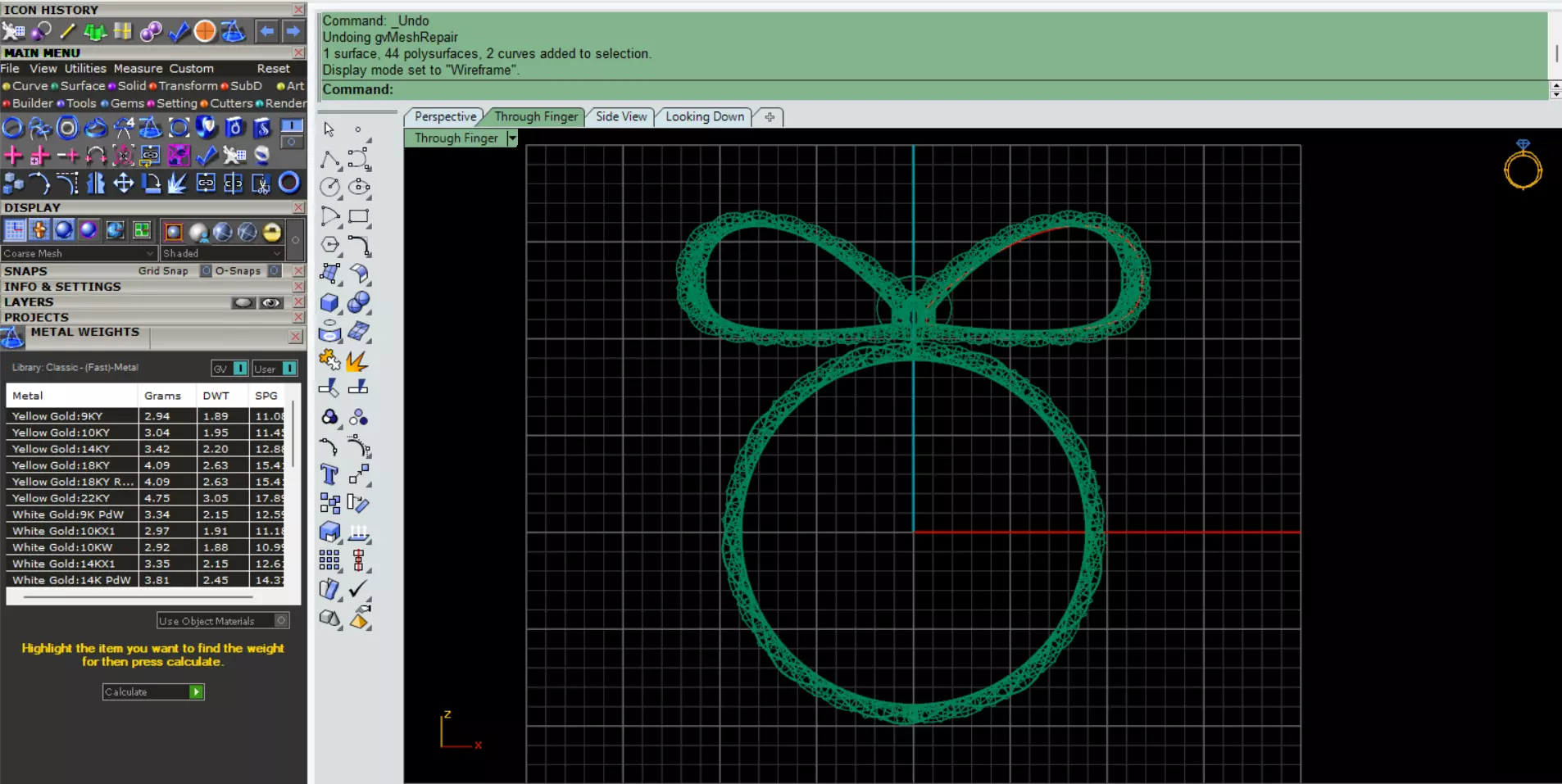
Task: Click Reset in the Main Menu
Action: [x=273, y=68]
